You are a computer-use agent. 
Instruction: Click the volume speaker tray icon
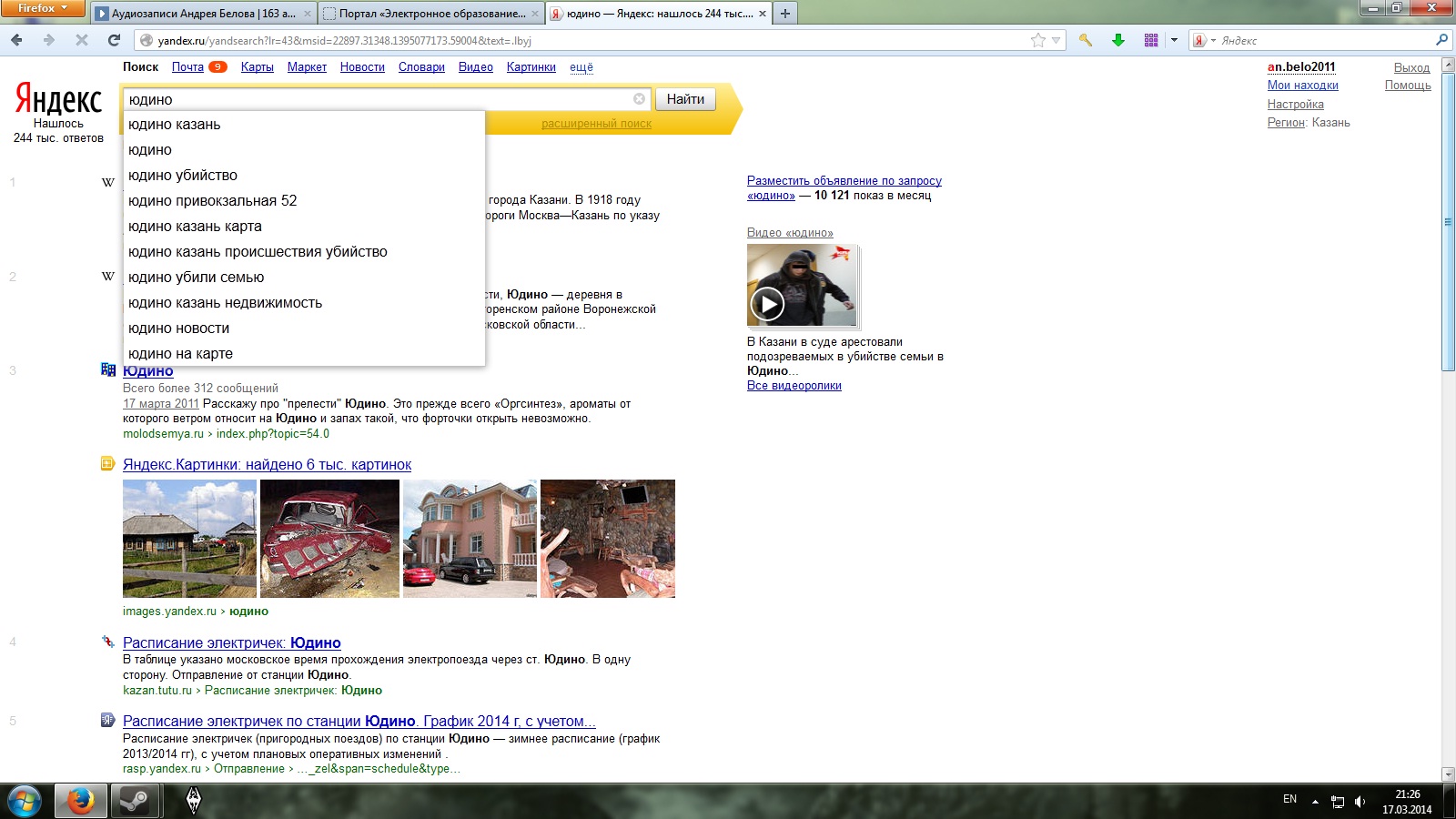click(x=1360, y=802)
